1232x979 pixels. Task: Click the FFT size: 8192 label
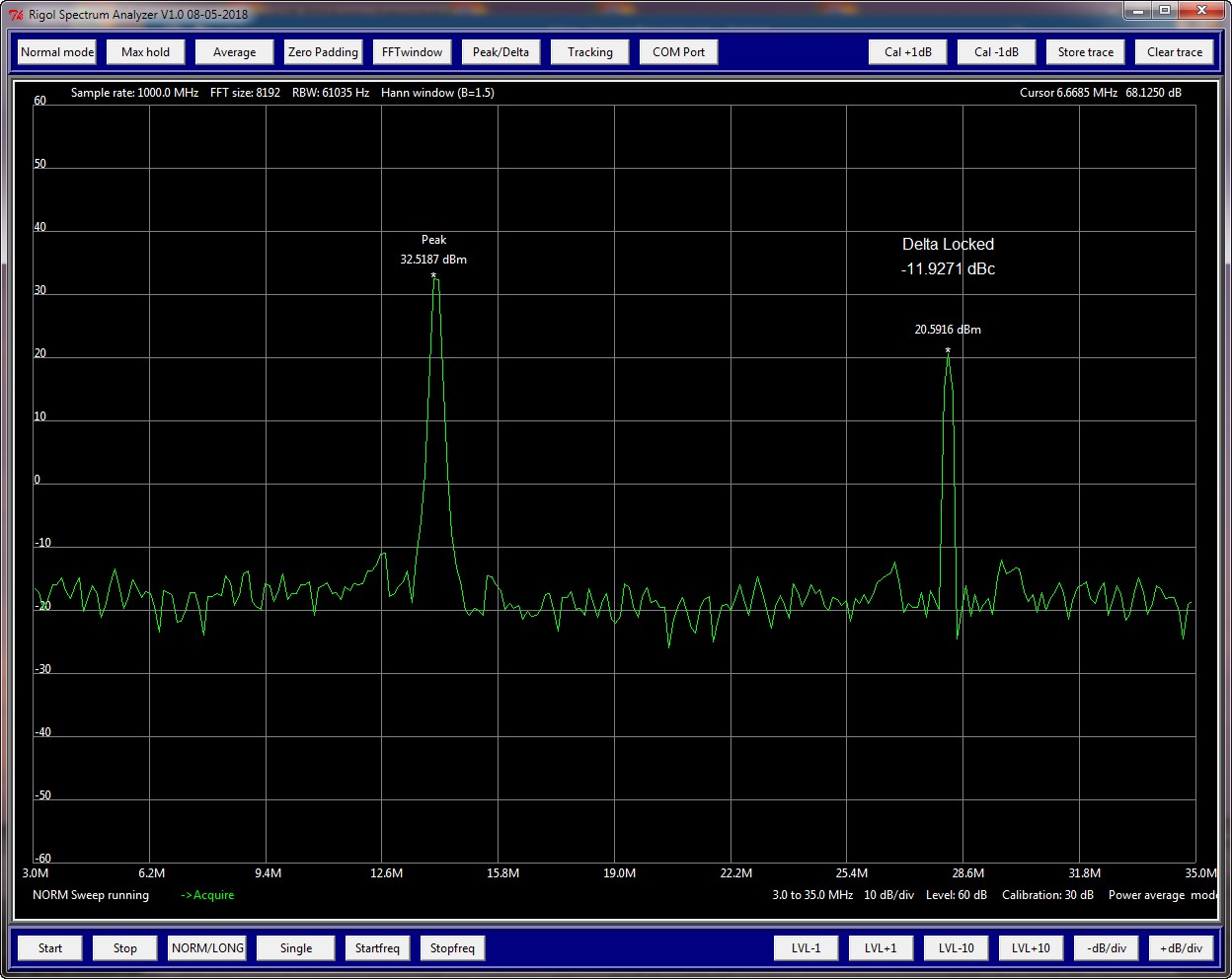pos(245,93)
